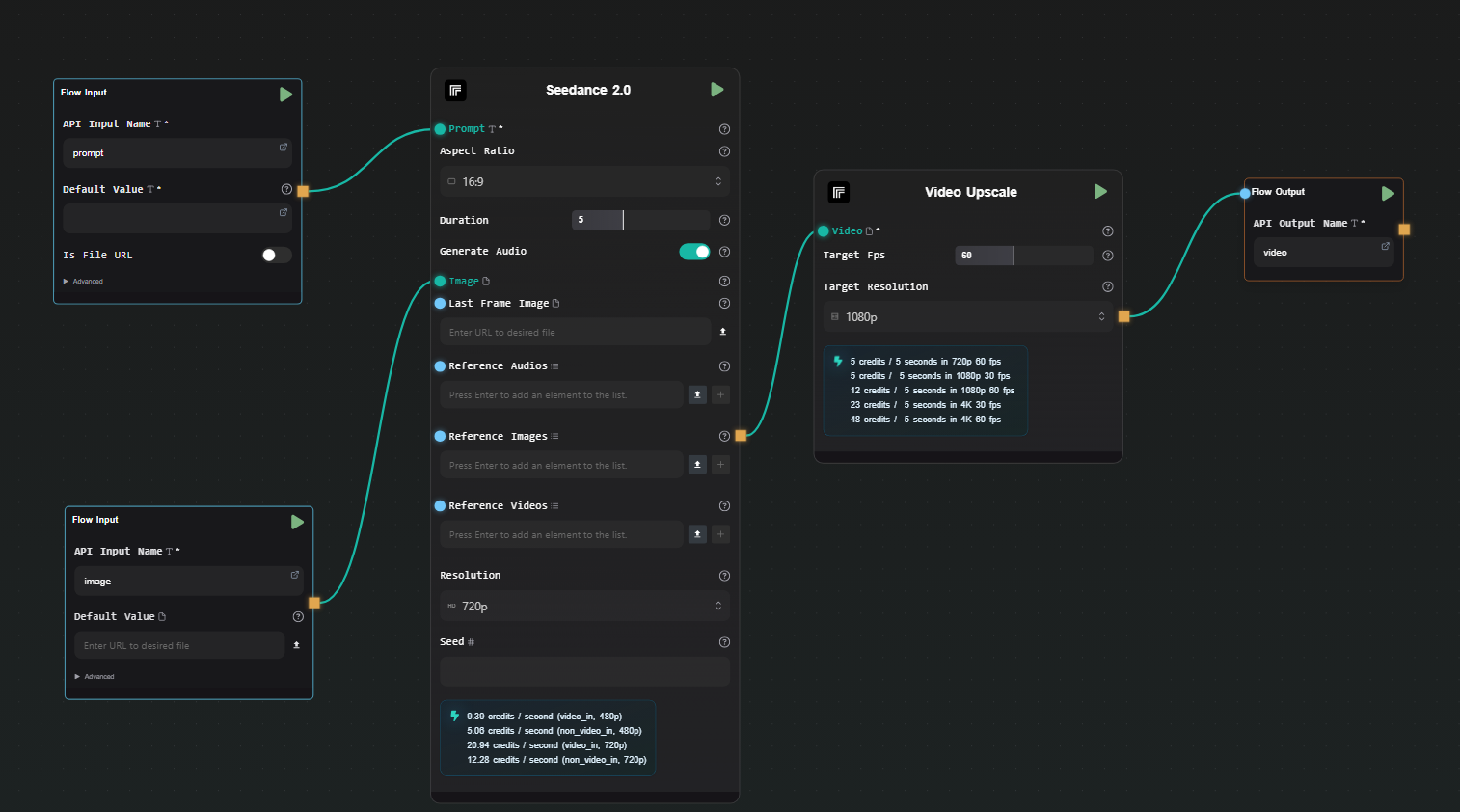Screen dimensions: 1460x812
Task: Click help icon next to Aspect Ratio
Action: (724, 151)
